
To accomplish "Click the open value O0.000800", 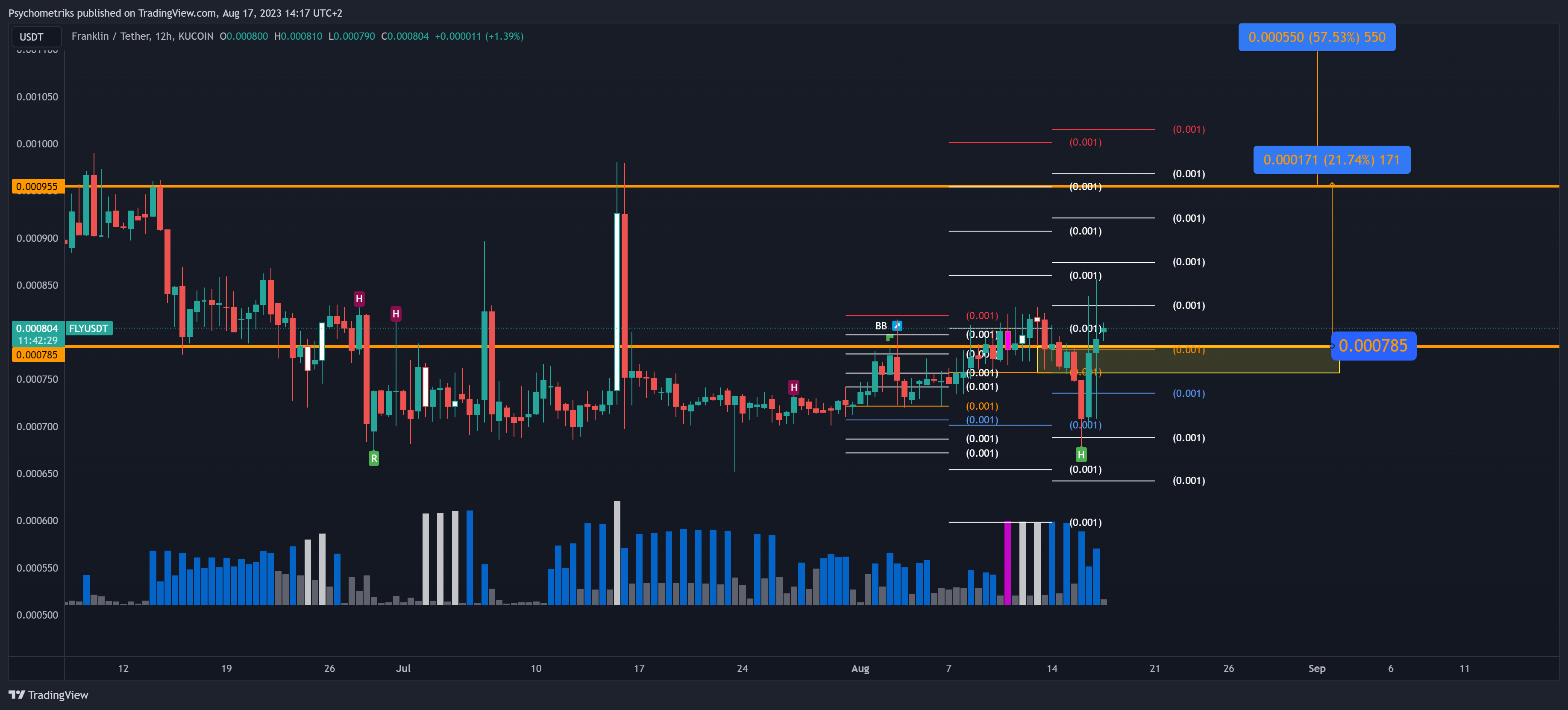I will [244, 36].
